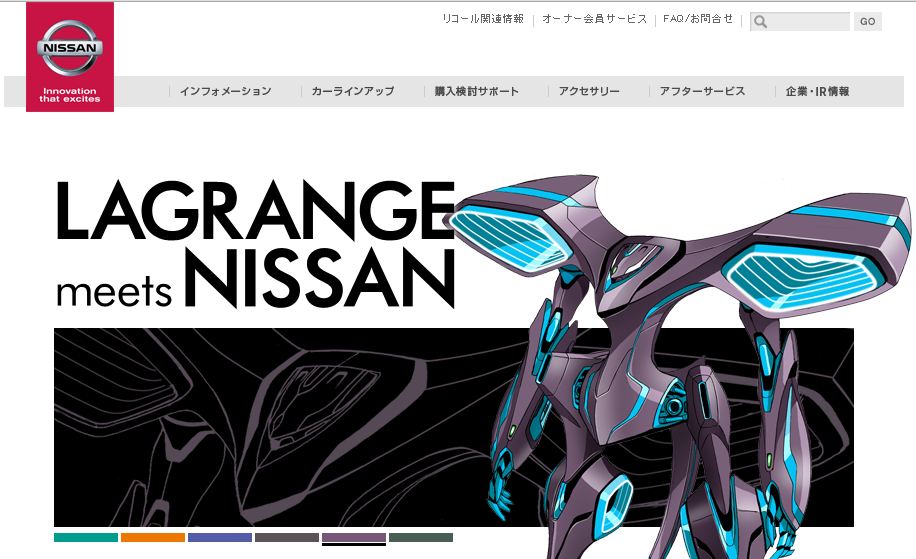The image size is (916, 559).
Task: Open the アフターサービス menu
Action: click(x=702, y=91)
